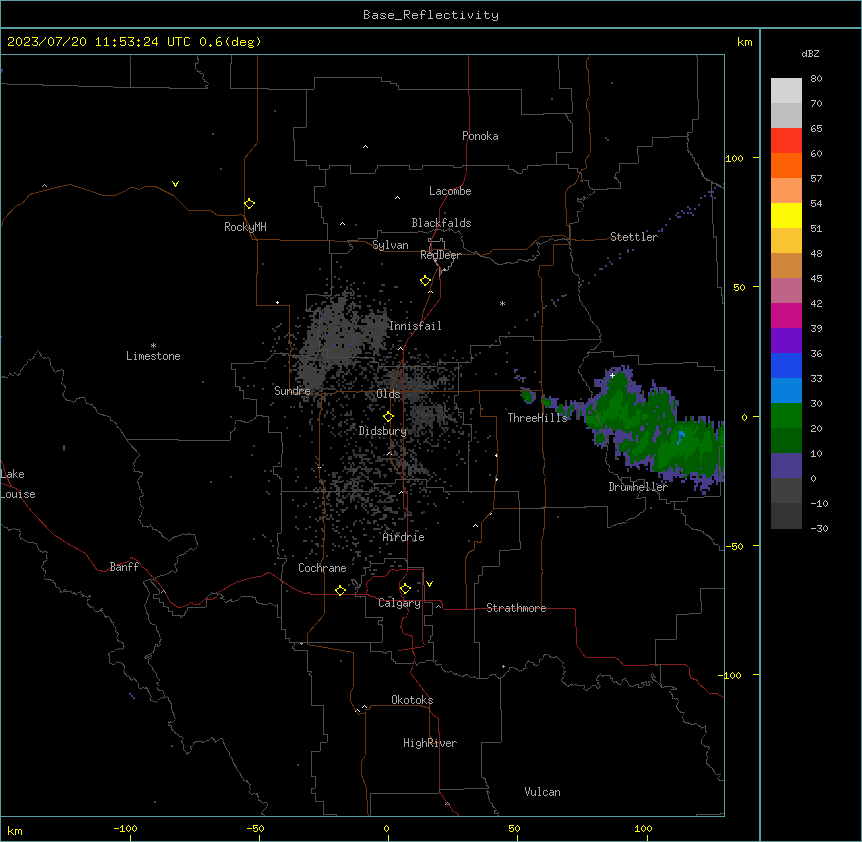Select the HighRiver label

pos(430,743)
